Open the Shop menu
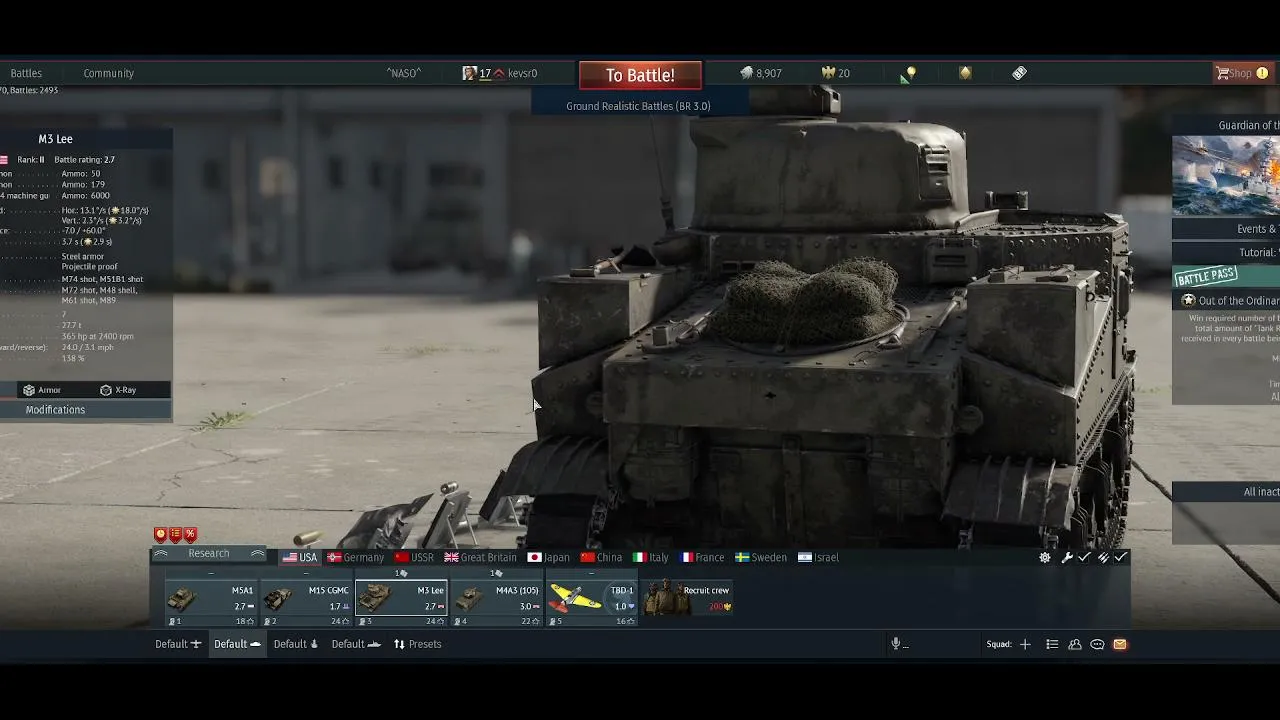This screenshot has width=1280, height=720. tap(1241, 73)
